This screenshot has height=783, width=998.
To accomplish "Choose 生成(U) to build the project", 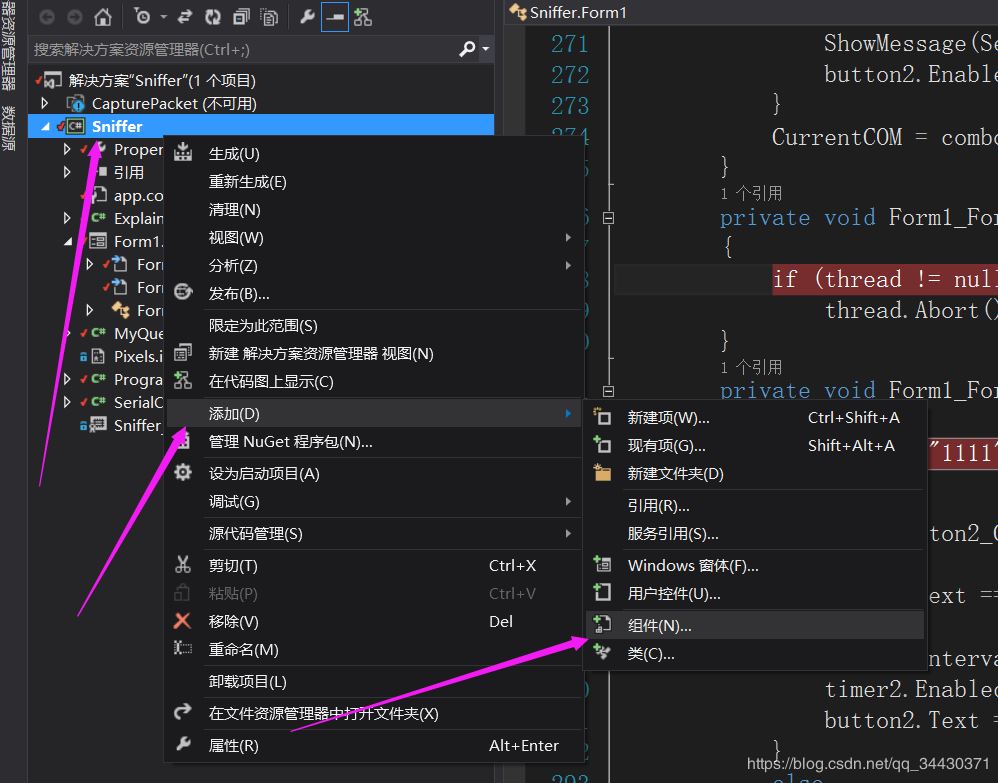I will pos(374,153).
